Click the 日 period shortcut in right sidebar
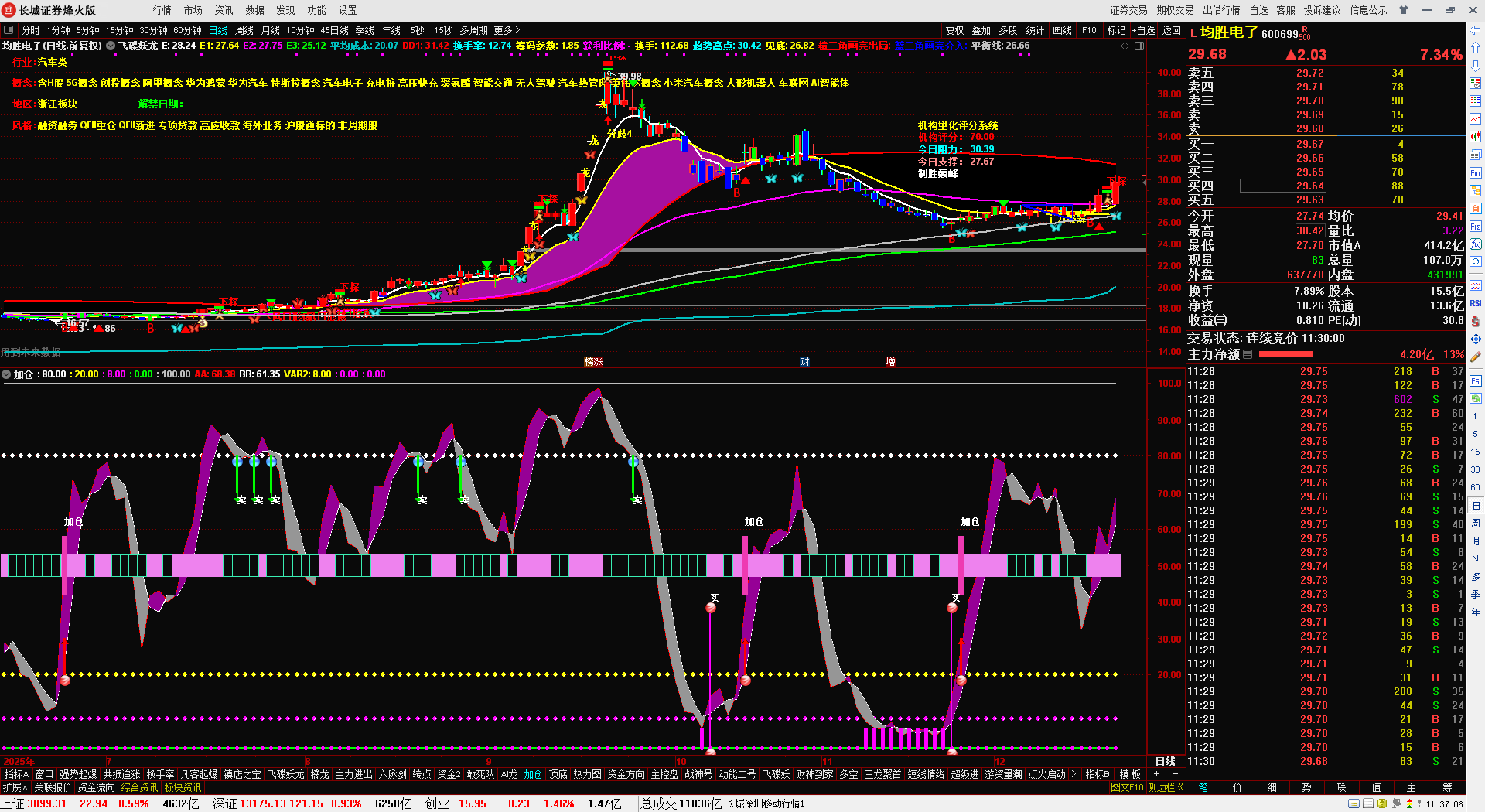The width and height of the screenshot is (1485, 812). click(x=1476, y=506)
